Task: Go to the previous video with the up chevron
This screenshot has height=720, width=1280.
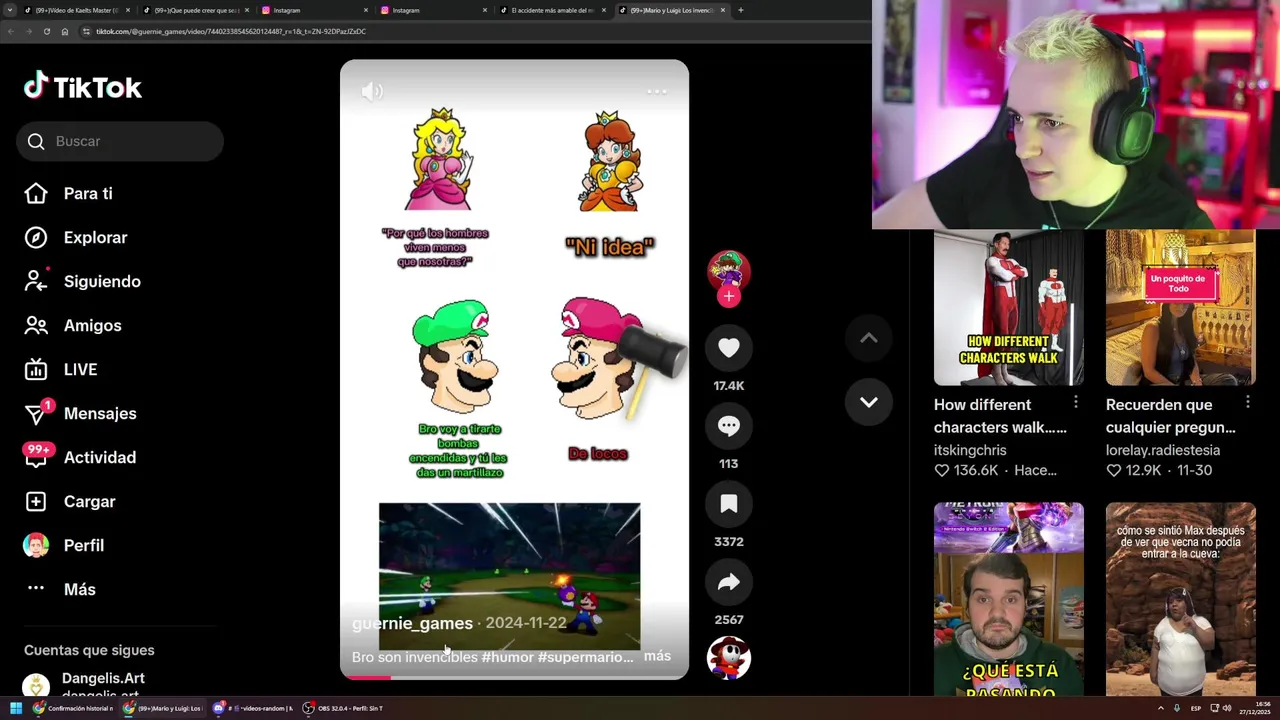Action: [x=868, y=338]
